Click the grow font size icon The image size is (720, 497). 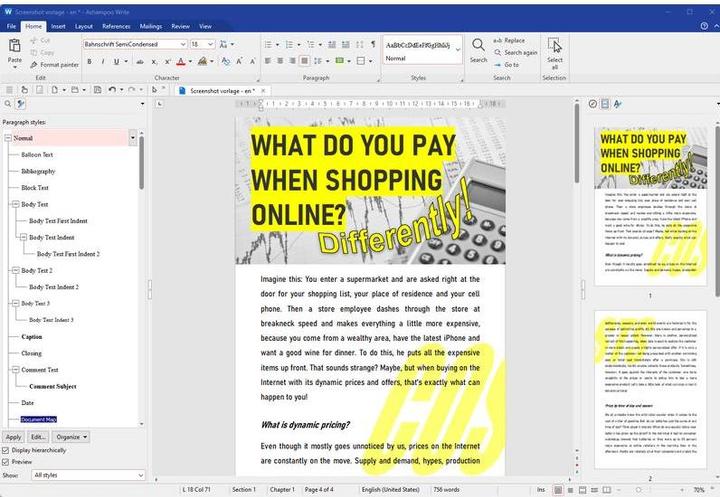tap(239, 62)
